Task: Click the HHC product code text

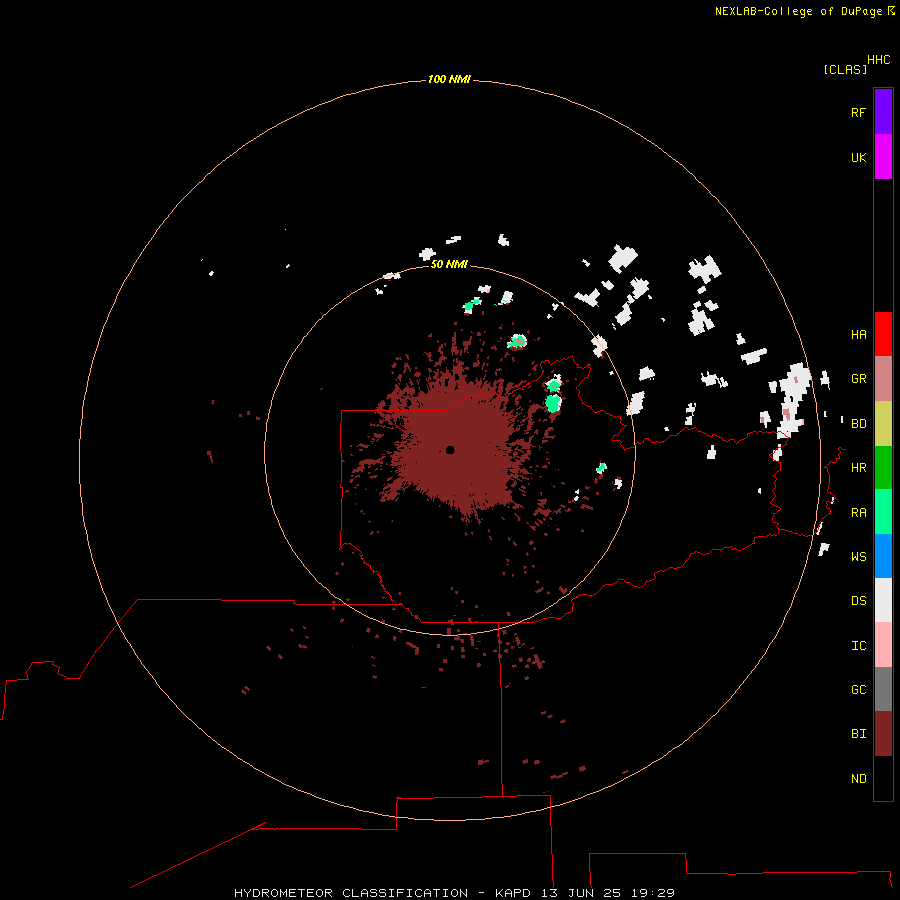Action: click(x=878, y=60)
